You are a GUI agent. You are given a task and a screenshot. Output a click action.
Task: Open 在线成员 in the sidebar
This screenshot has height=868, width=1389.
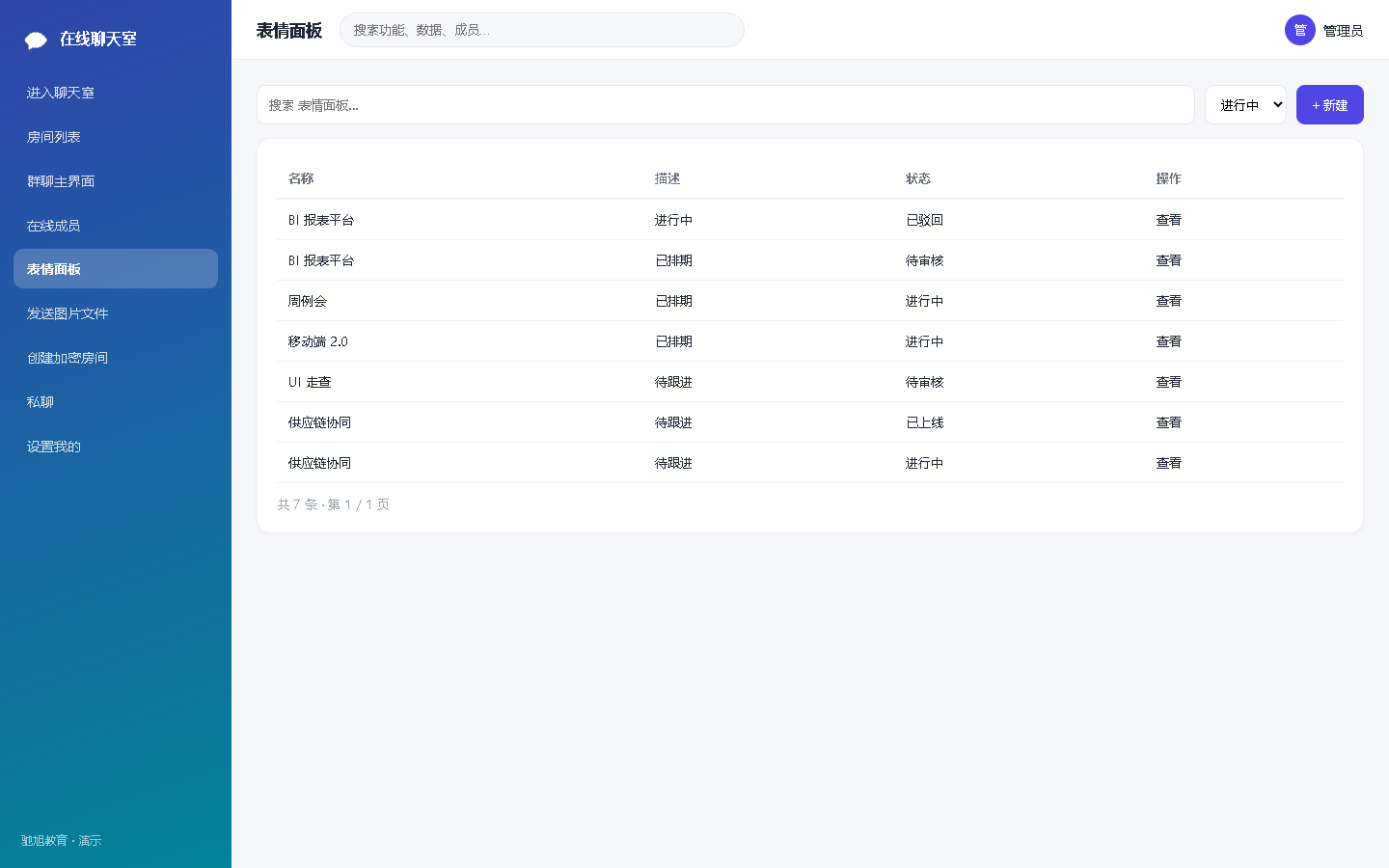116,226
